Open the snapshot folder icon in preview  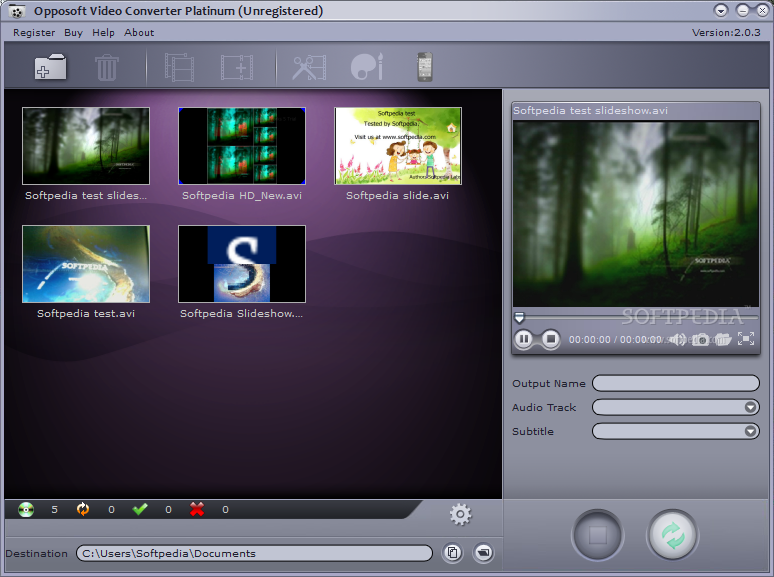point(723,339)
